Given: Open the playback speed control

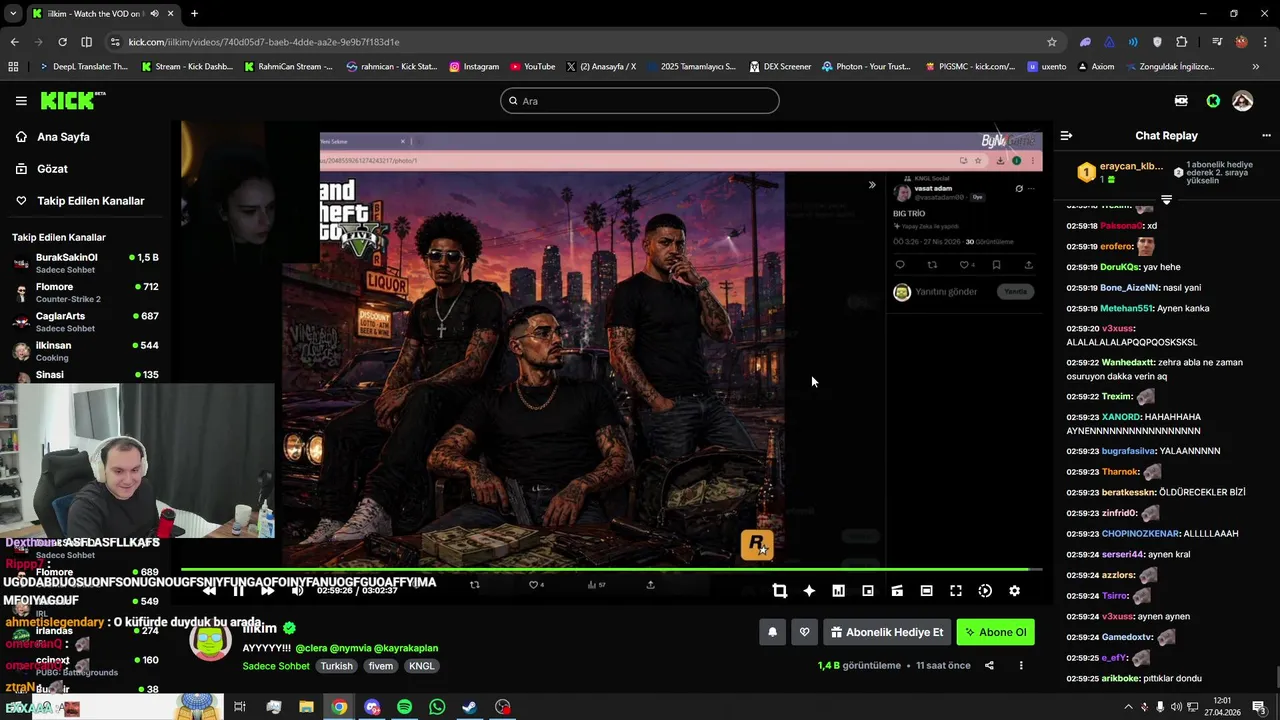Looking at the screenshot, I should point(985,591).
